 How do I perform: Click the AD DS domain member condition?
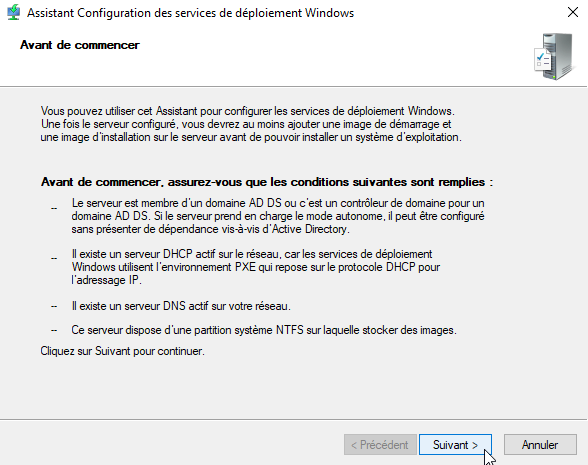(x=278, y=216)
